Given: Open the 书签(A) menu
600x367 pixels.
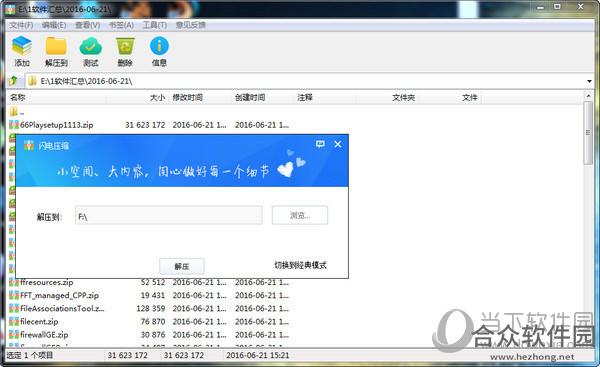Looking at the screenshot, I should click(121, 25).
